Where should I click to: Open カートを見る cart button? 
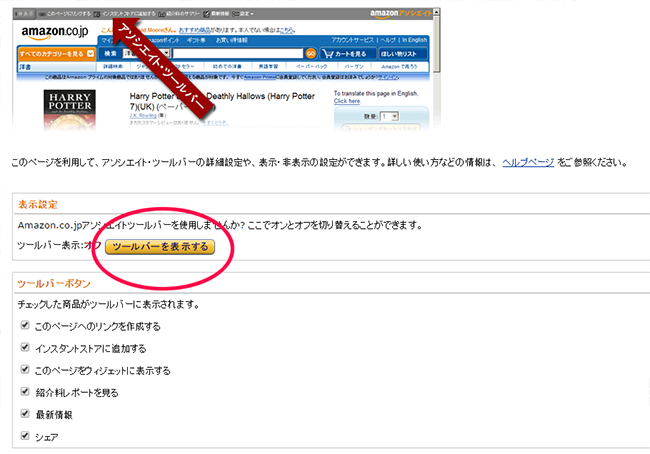(x=348, y=54)
